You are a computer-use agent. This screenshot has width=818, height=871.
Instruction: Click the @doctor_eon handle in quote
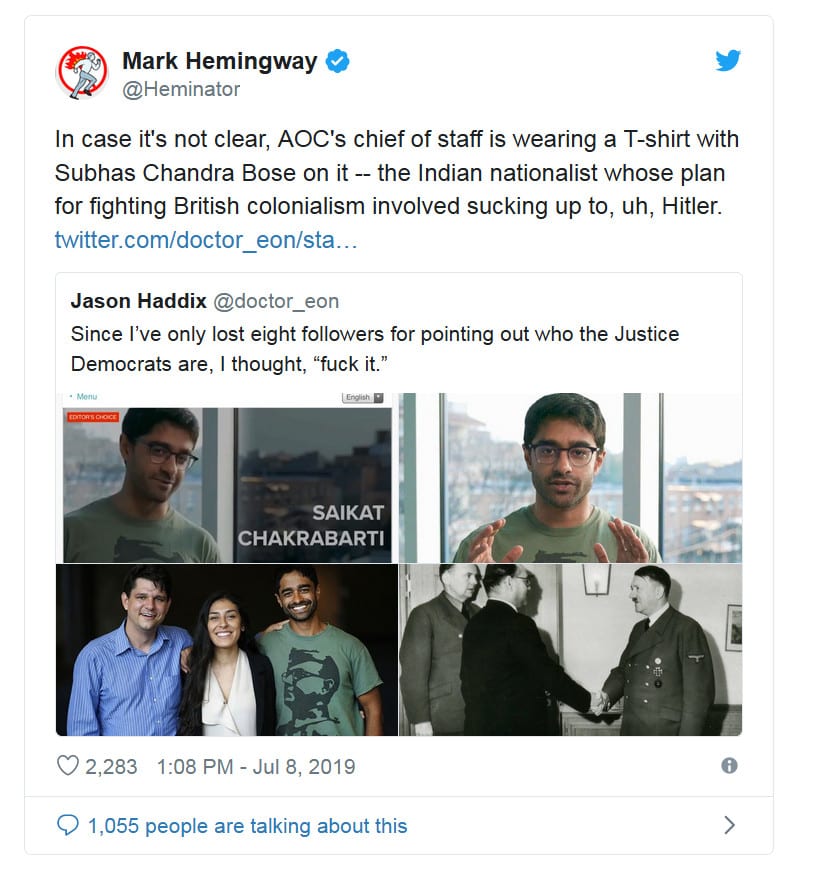point(276,301)
